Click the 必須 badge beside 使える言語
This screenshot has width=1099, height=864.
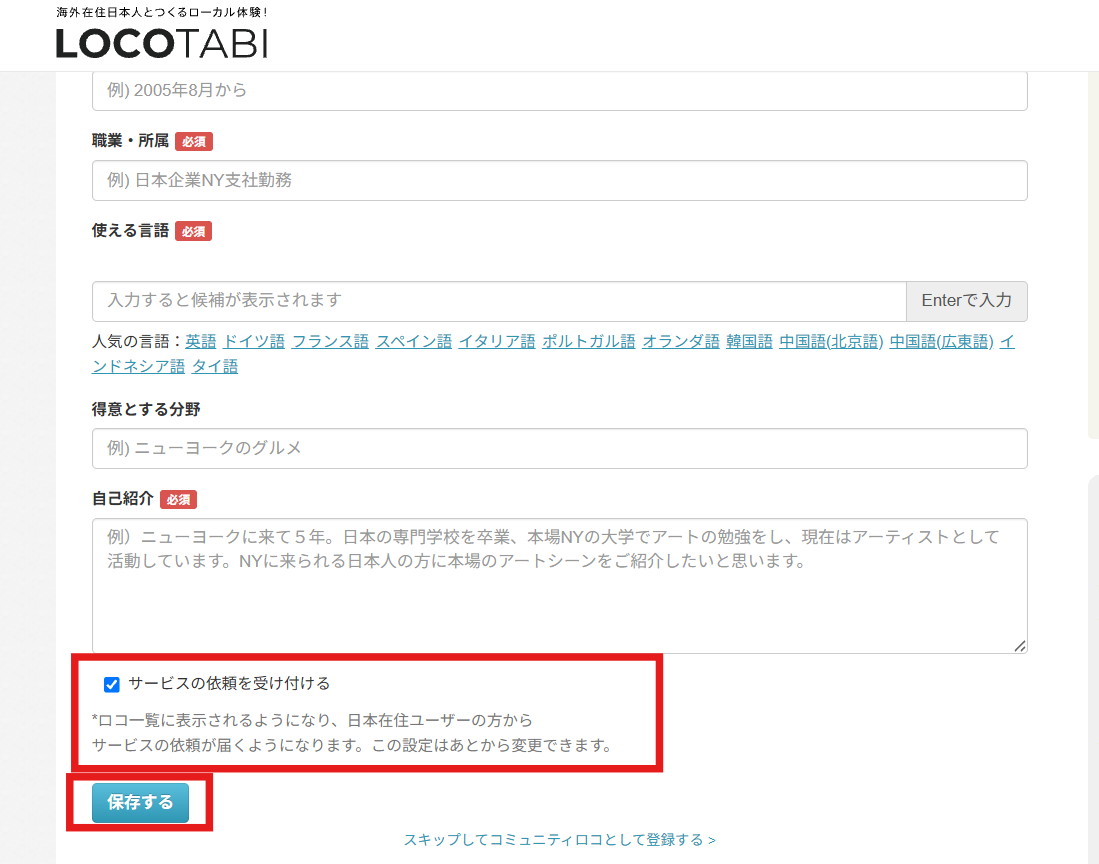(x=193, y=231)
